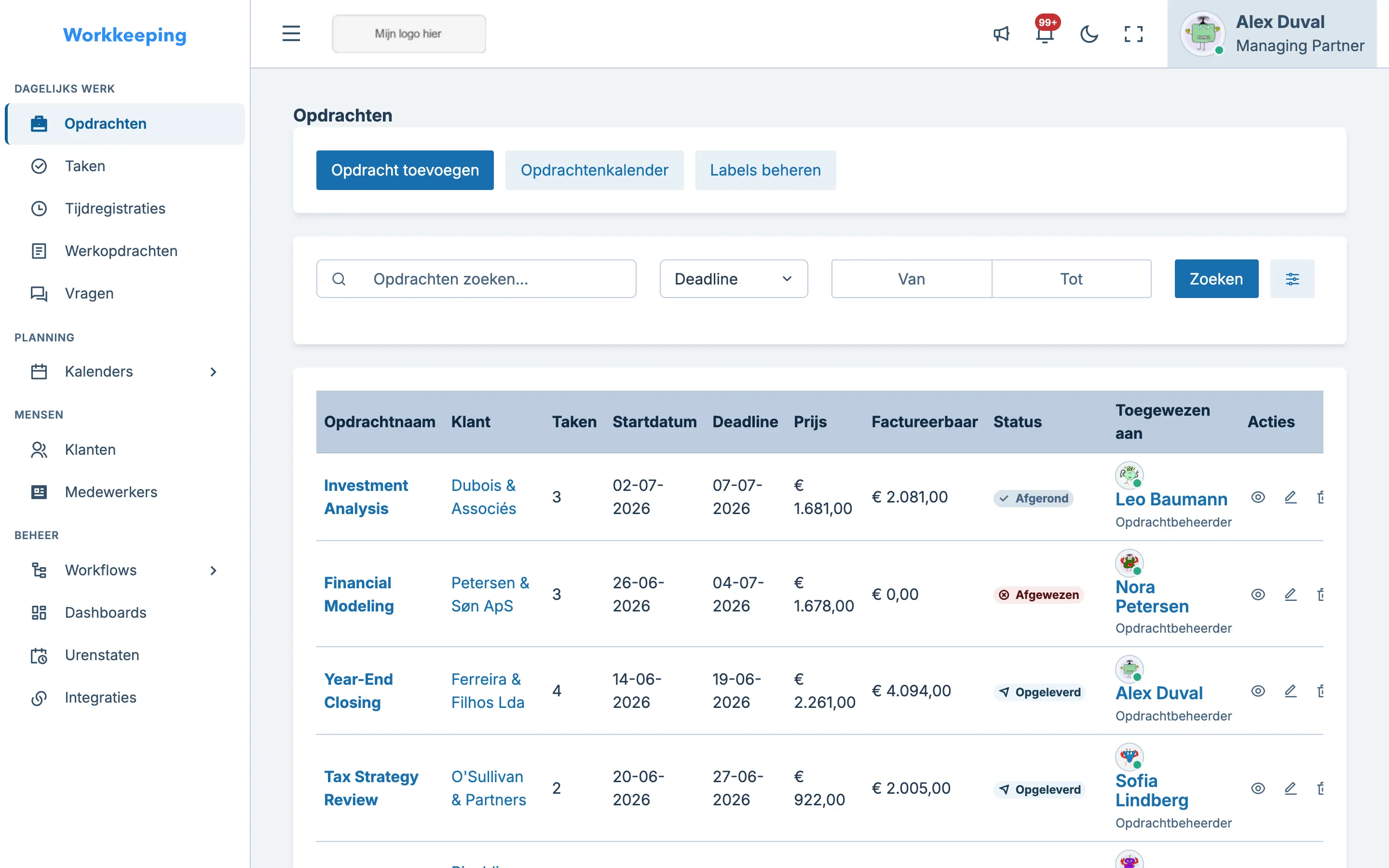Open advanced filter settings icon
The height and width of the screenshot is (868, 1389).
[x=1292, y=279]
